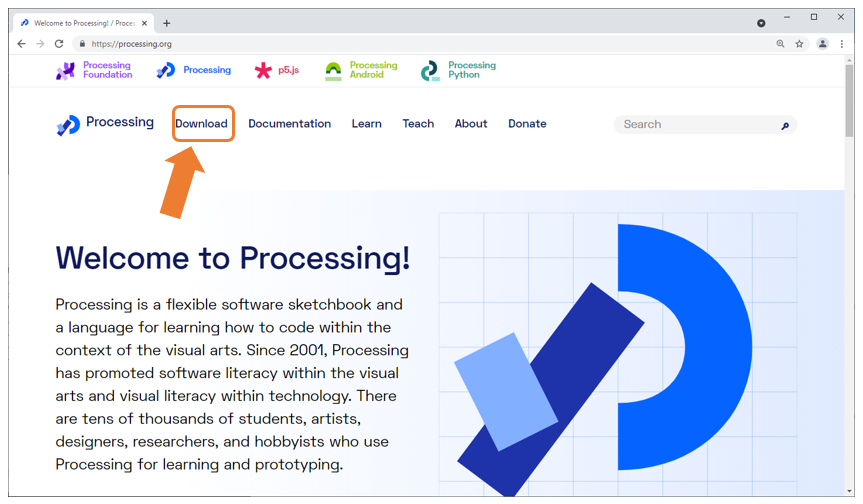The height and width of the screenshot is (504, 863).
Task: Click the pink p5.js asterisk icon
Action: click(x=263, y=70)
